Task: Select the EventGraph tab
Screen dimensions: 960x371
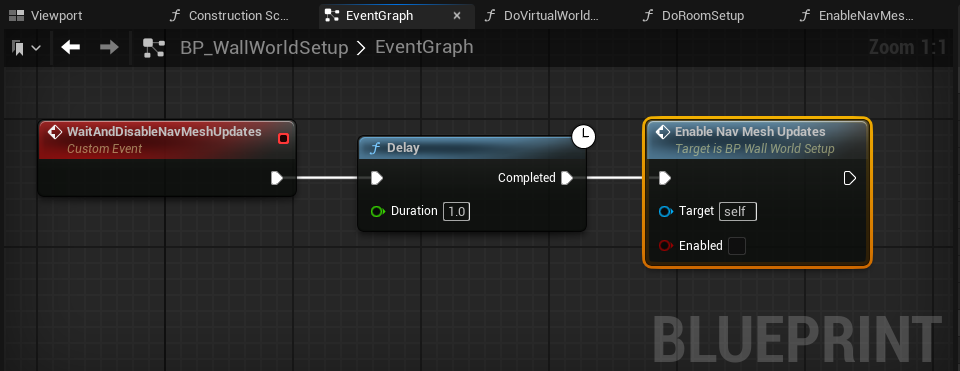Action: click(x=397, y=16)
